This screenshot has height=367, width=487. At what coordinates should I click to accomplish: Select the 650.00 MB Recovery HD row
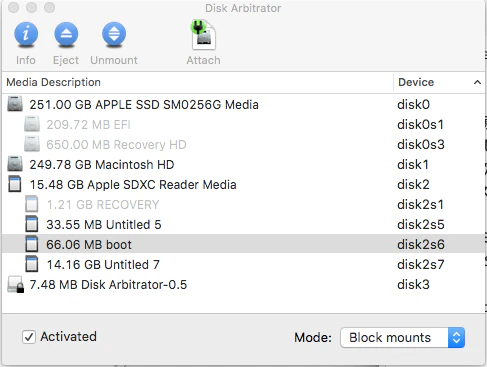[x=243, y=144]
